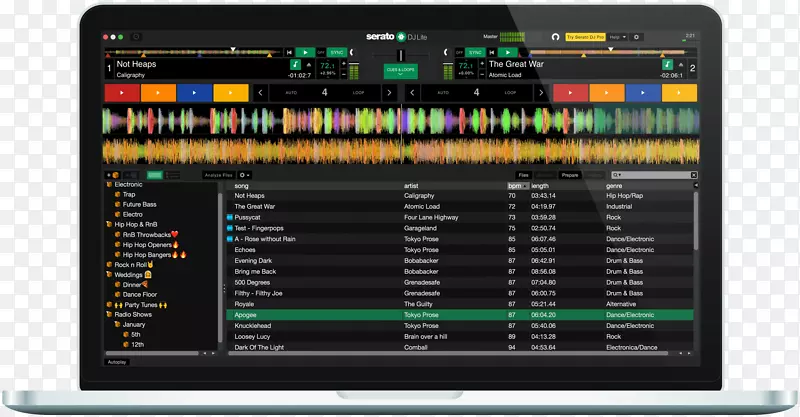800x417 pixels.
Task: Click search magnifier next to window controls
Action: click(136, 37)
